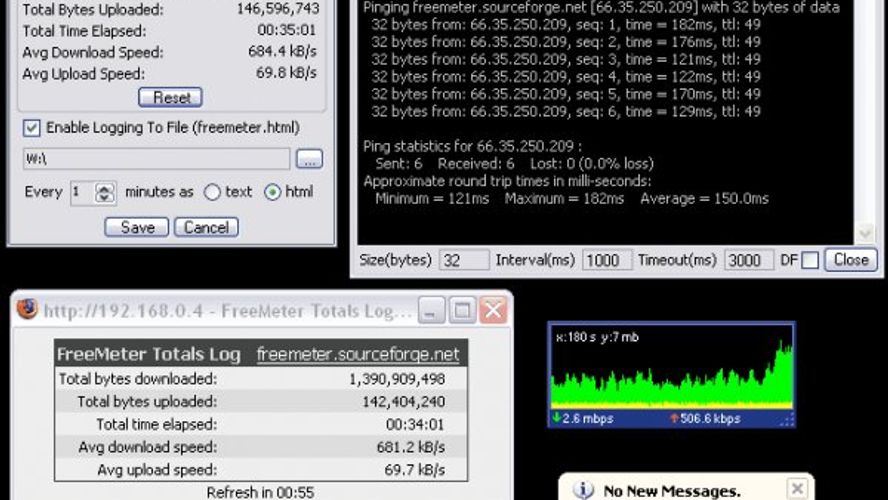Click the ping output scrollbar down arrow
The height and width of the screenshot is (500, 888).
click(x=865, y=233)
